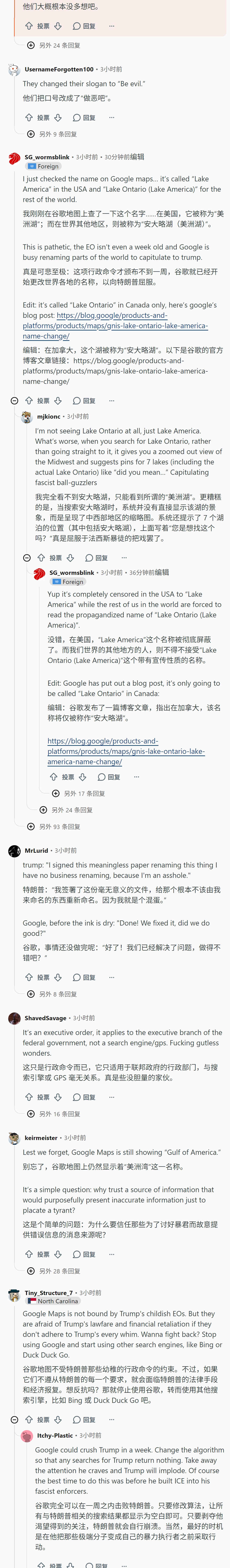Expand the 另外 93 条回复 hidden replies
230x1568 pixels.
click(x=54, y=827)
